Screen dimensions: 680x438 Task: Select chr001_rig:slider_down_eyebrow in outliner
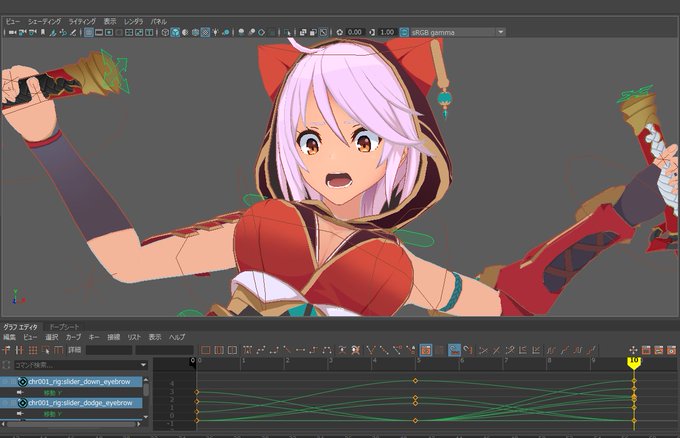coord(71,382)
